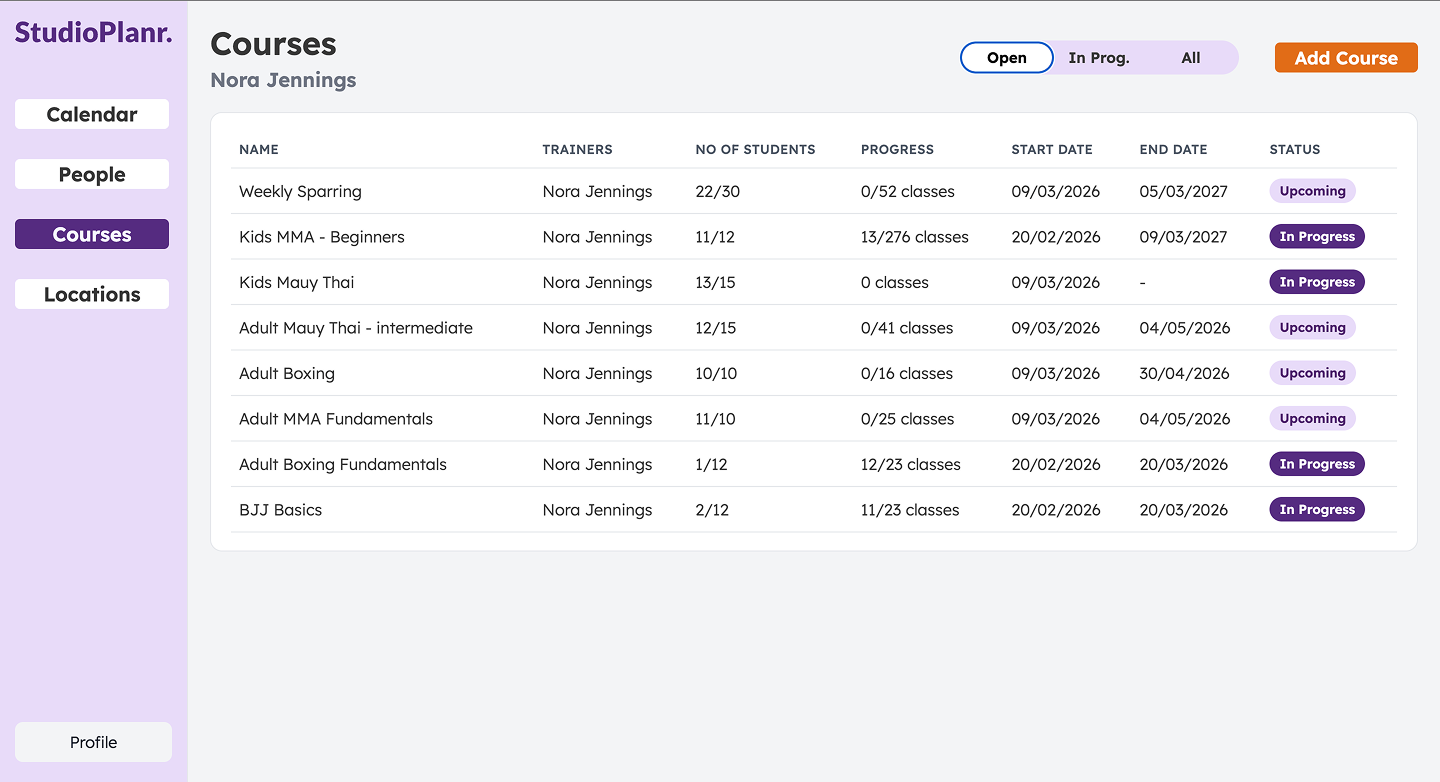
Task: Select the Open courses filter
Action: click(x=1006, y=57)
